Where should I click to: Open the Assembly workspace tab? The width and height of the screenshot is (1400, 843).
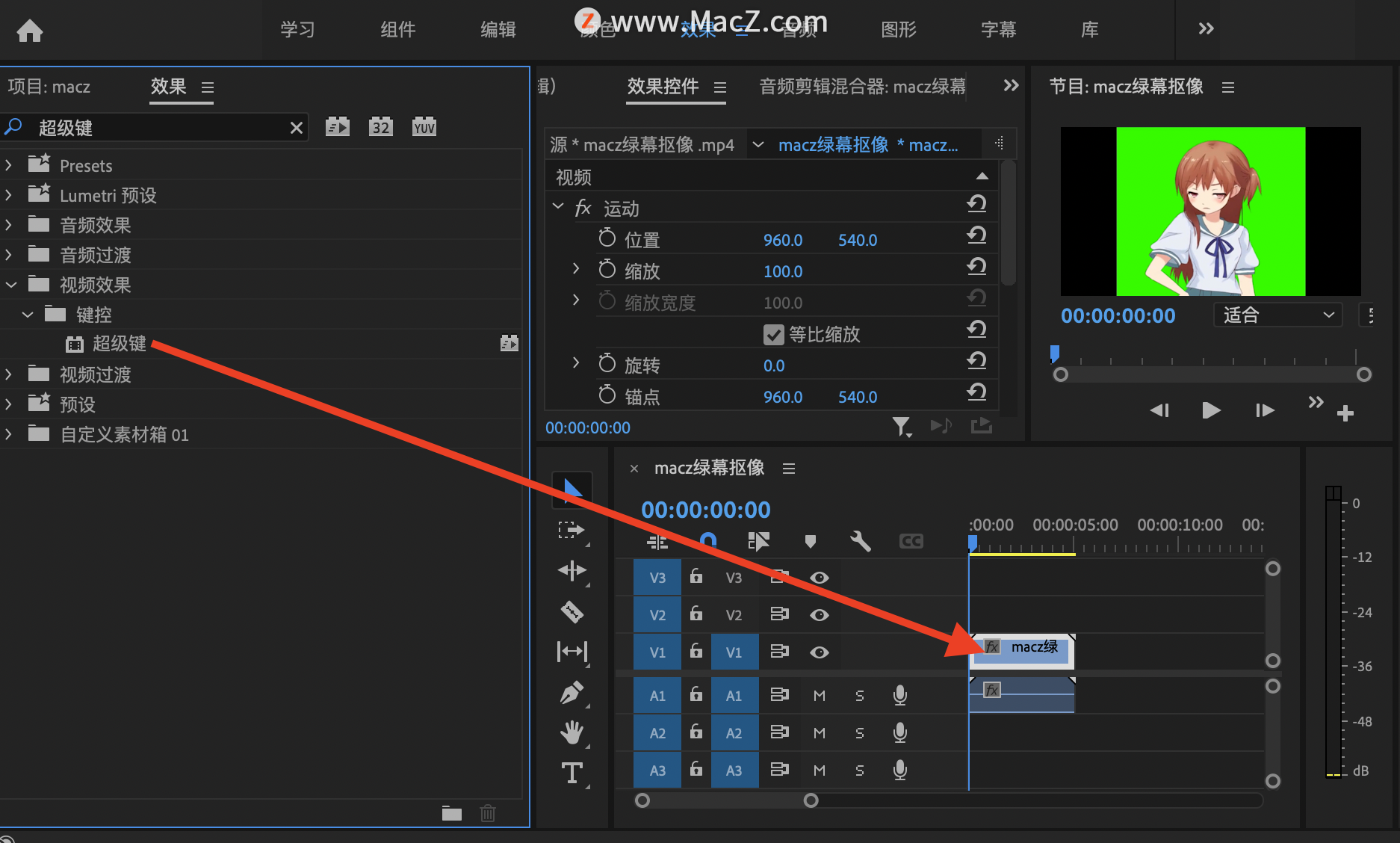398,30
